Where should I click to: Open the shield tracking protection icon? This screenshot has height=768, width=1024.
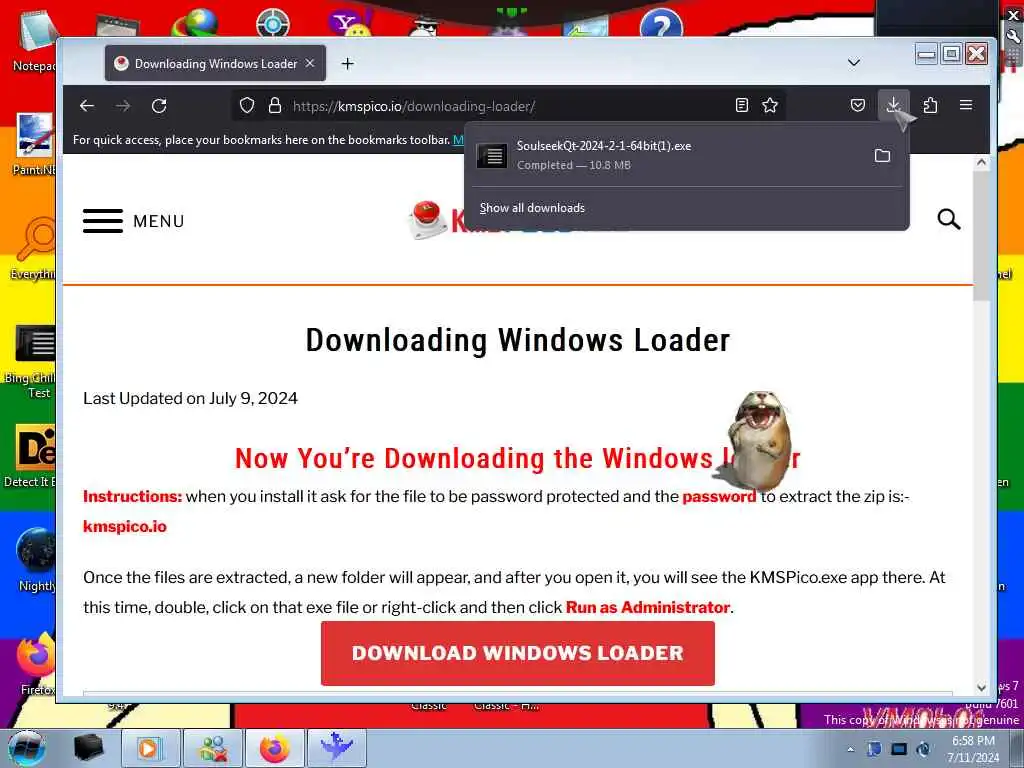pyautogui.click(x=247, y=105)
